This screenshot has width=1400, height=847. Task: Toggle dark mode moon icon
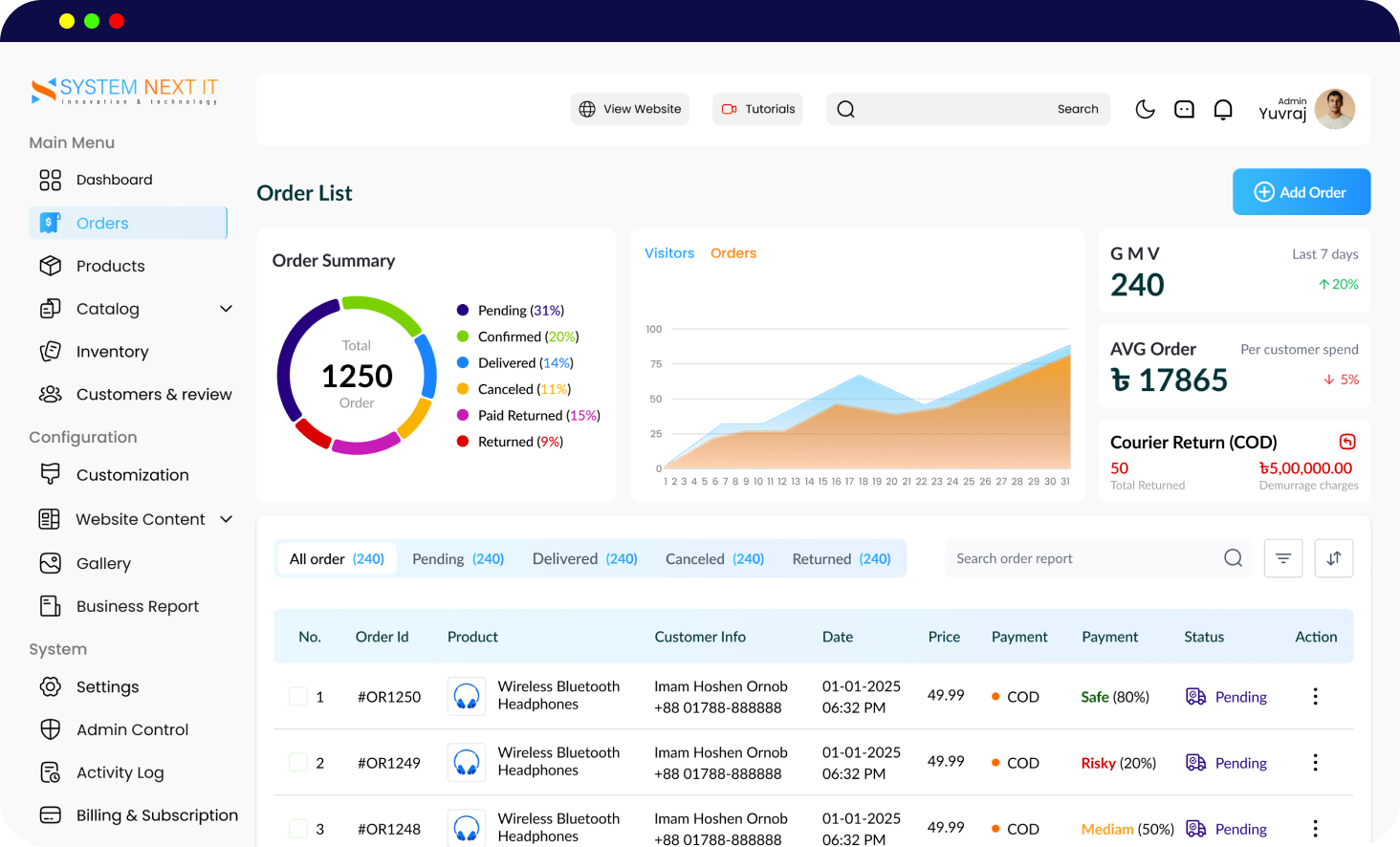coord(1145,109)
